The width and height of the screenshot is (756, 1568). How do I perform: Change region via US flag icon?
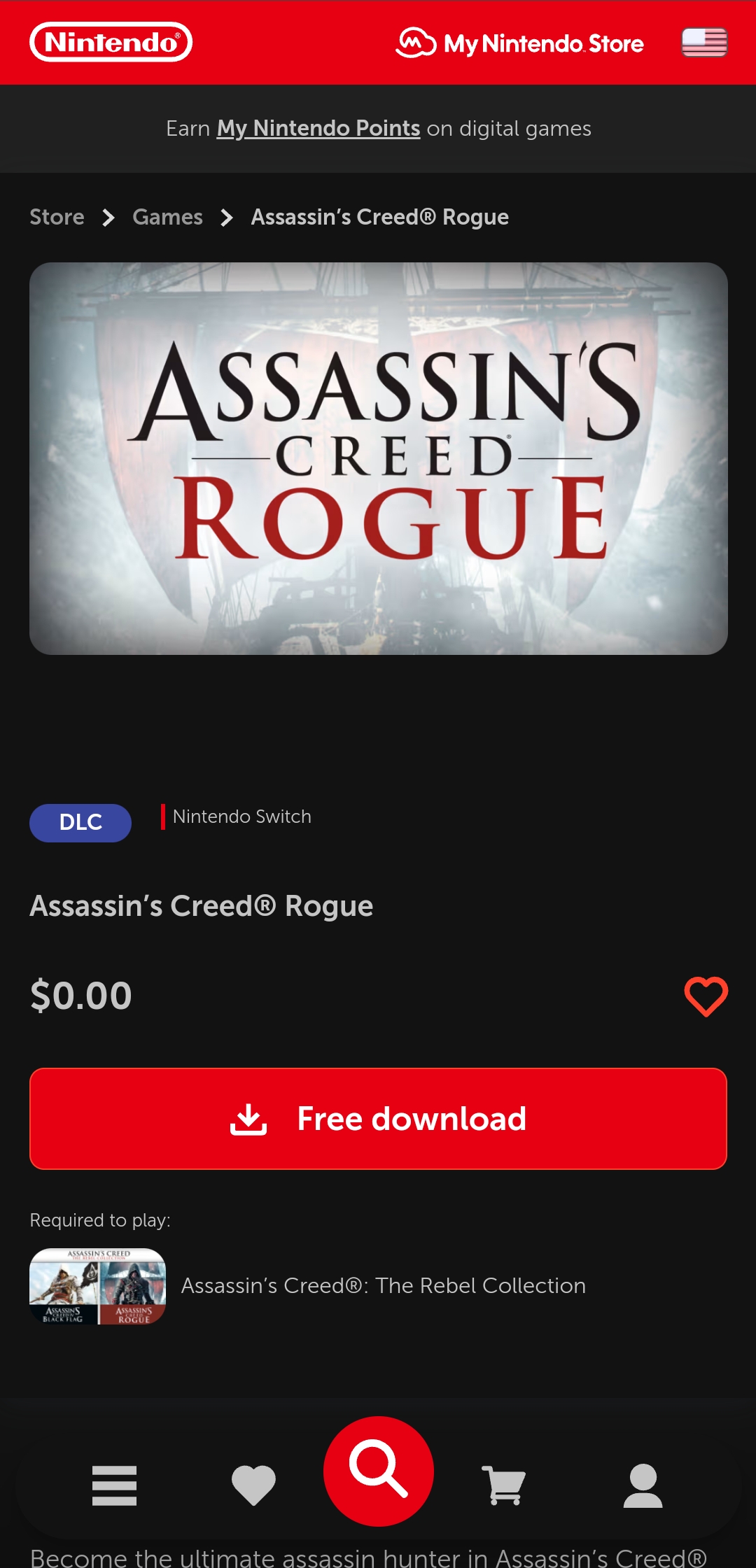coord(704,43)
